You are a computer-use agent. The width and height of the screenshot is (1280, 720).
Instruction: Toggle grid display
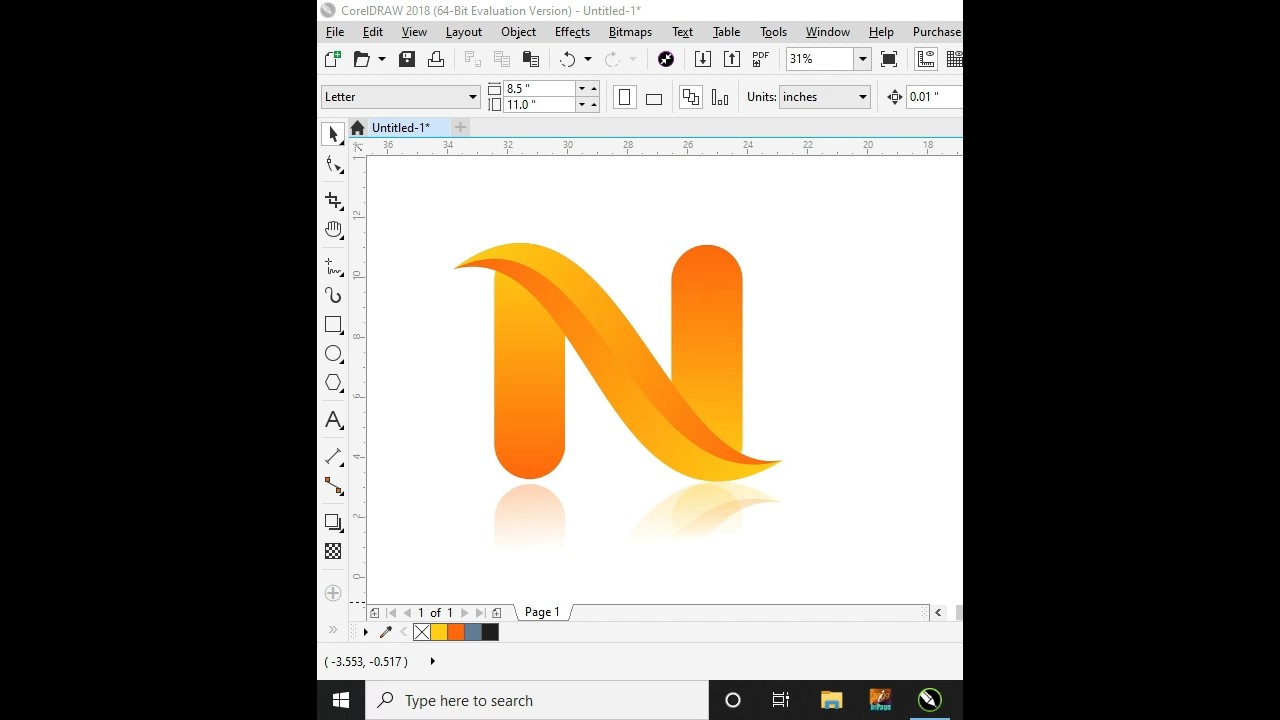[x=954, y=59]
